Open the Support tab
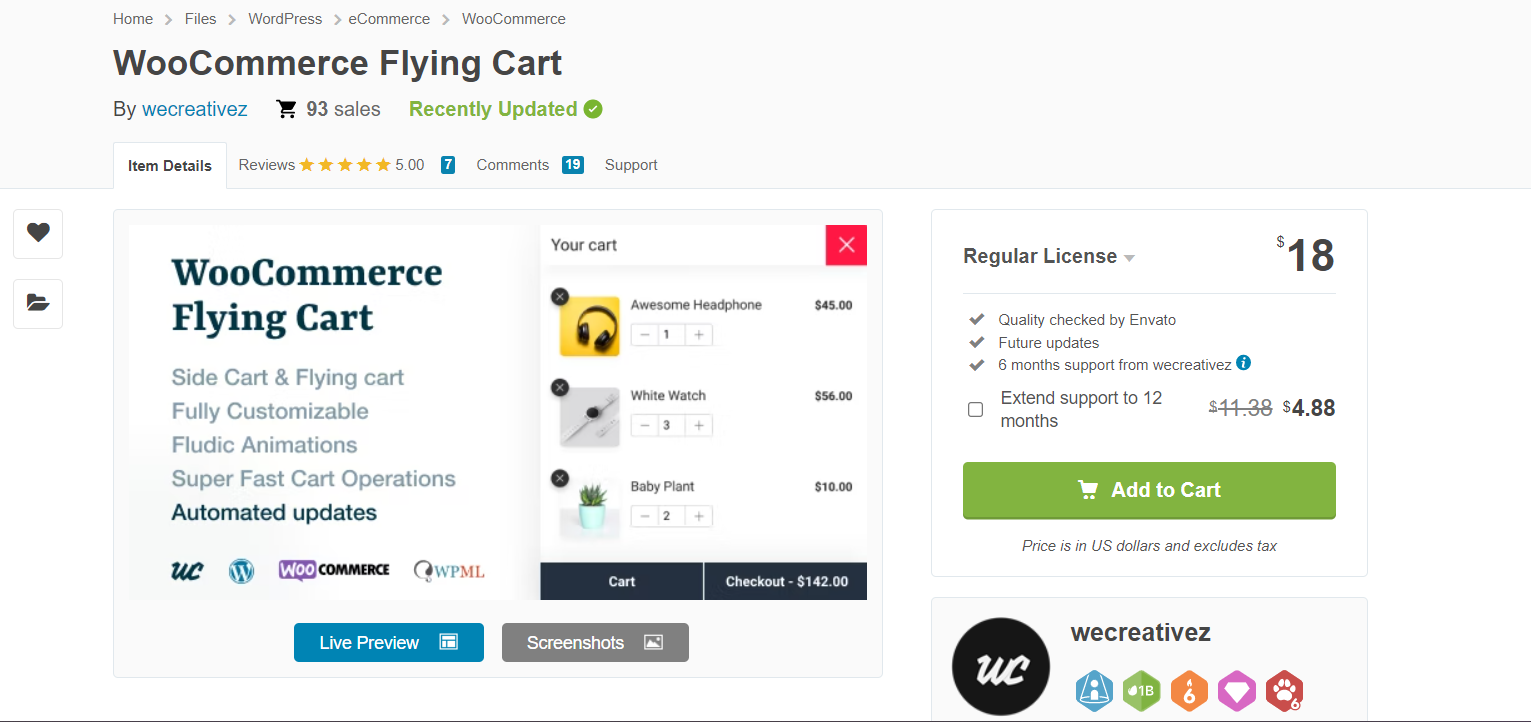 click(631, 165)
